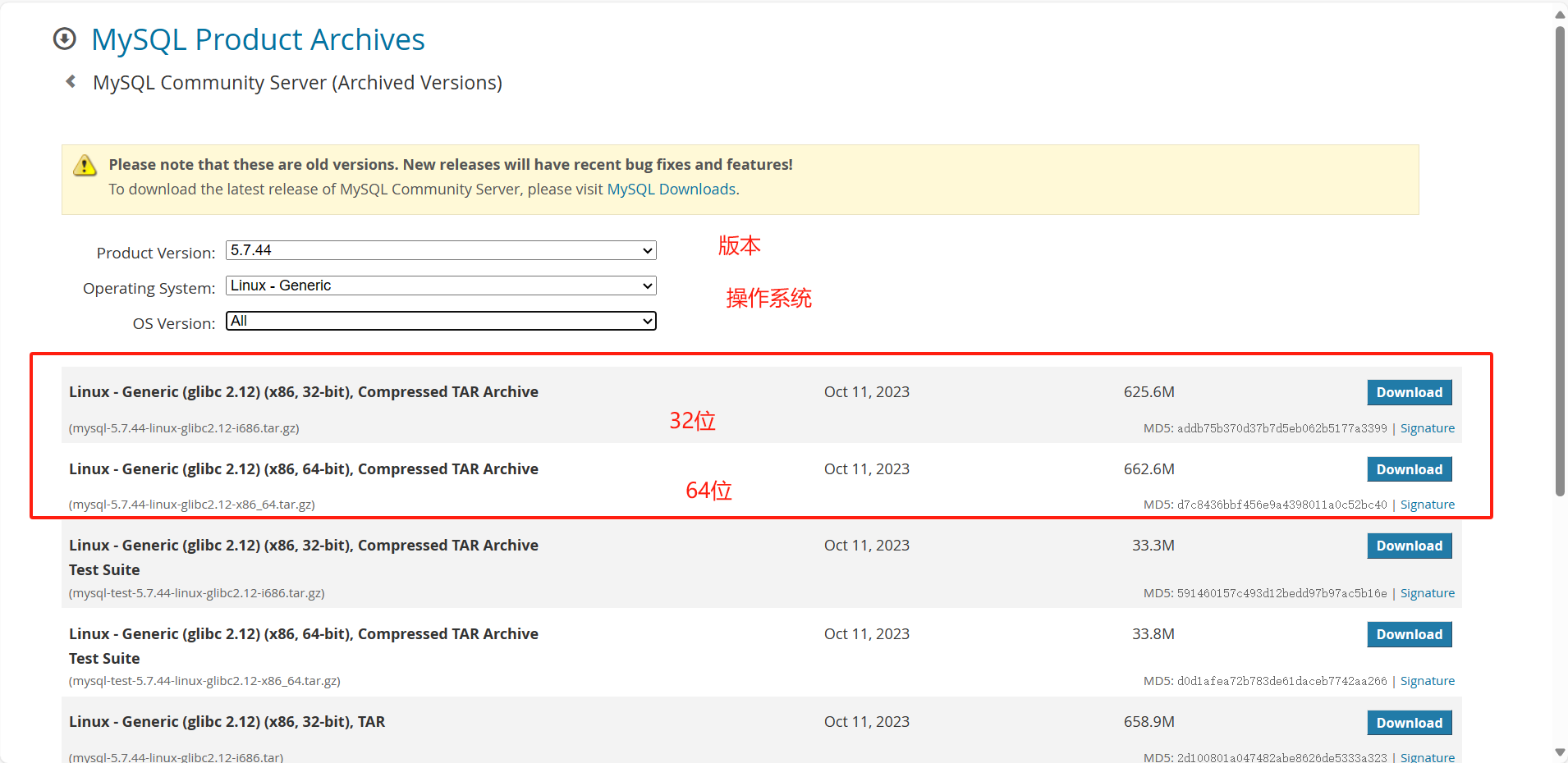Image resolution: width=1568 pixels, height=763 pixels.
Task: Click the 625.6M file size value
Action: pyautogui.click(x=1148, y=392)
